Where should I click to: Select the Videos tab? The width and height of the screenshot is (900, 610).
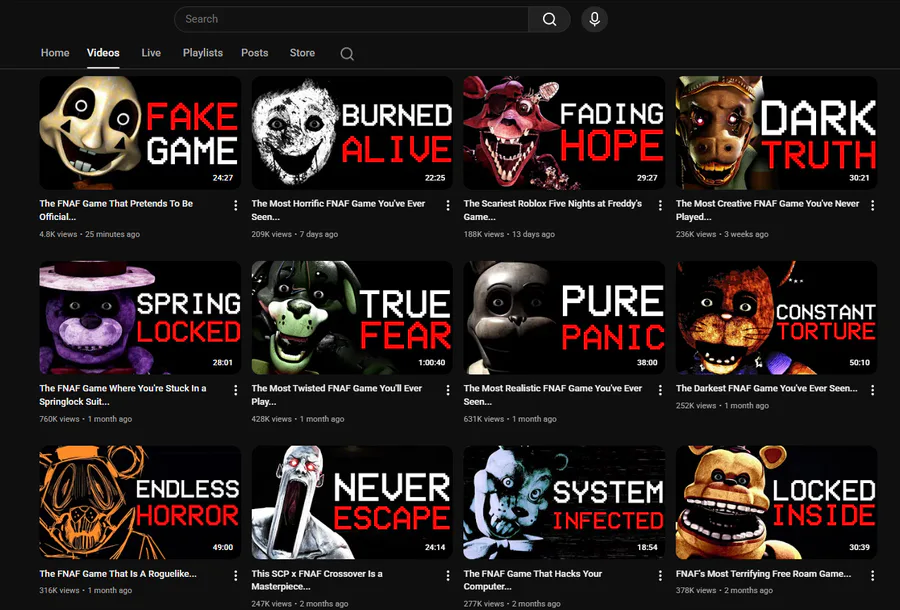(x=103, y=53)
